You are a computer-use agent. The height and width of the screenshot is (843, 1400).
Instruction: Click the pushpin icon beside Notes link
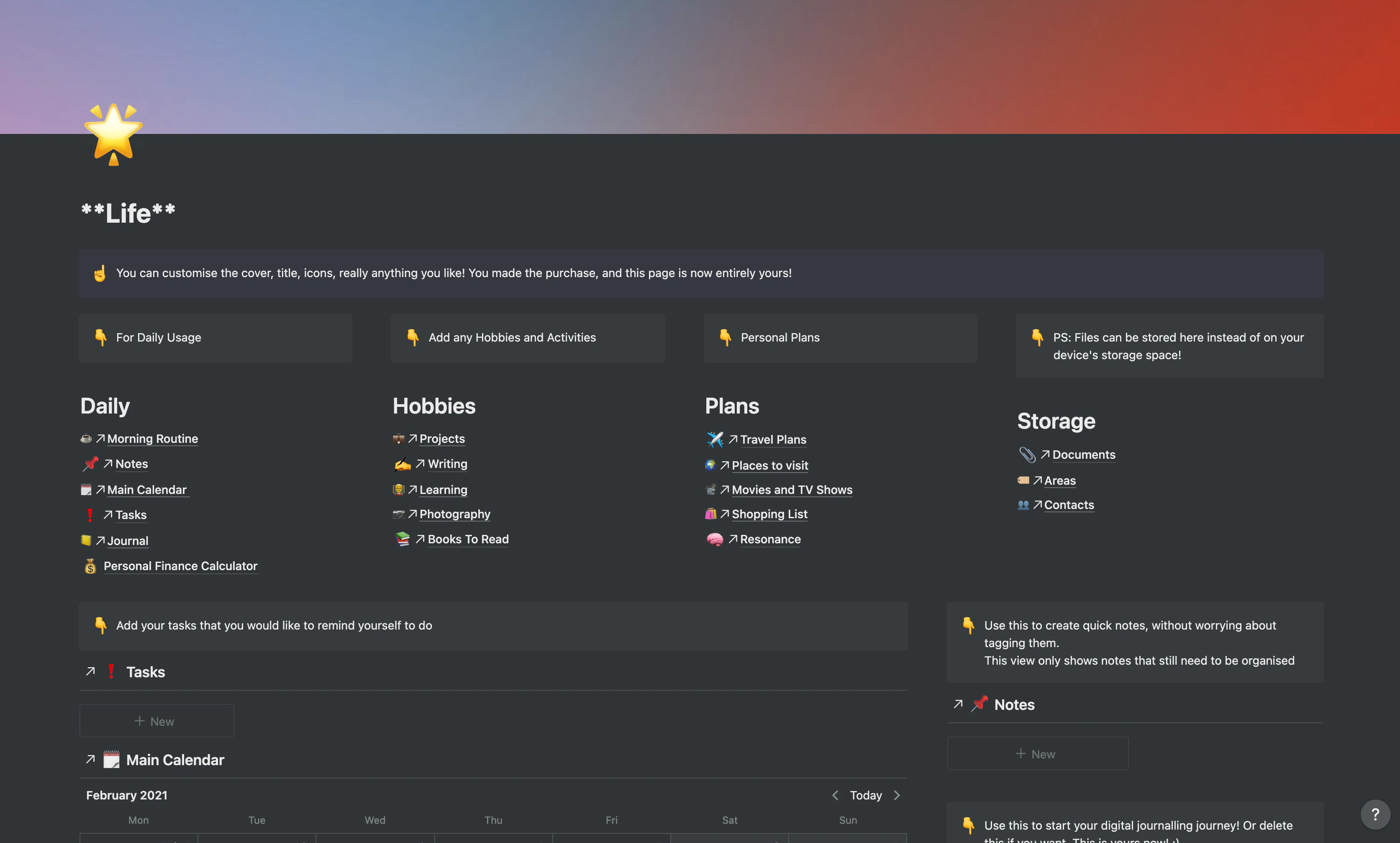[x=90, y=464]
